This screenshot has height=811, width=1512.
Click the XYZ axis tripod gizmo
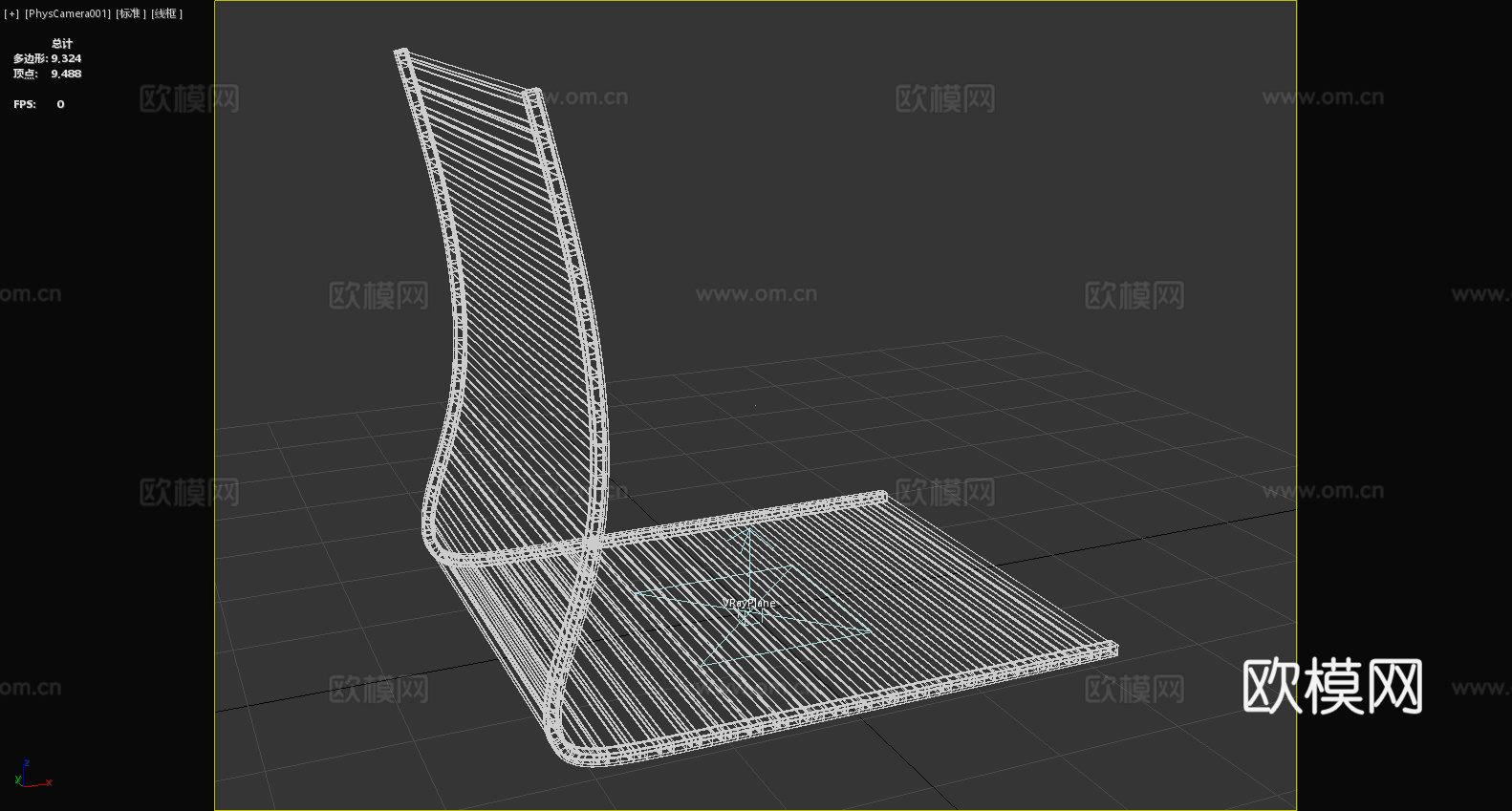32,774
